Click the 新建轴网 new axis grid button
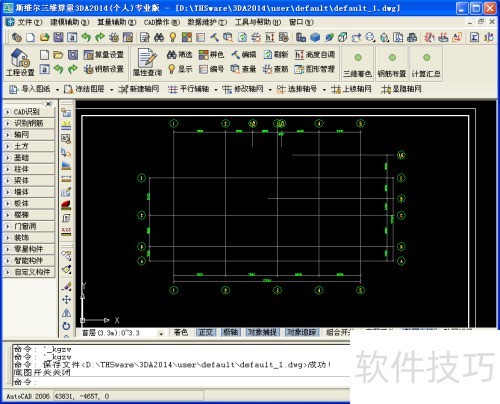 click(x=139, y=89)
